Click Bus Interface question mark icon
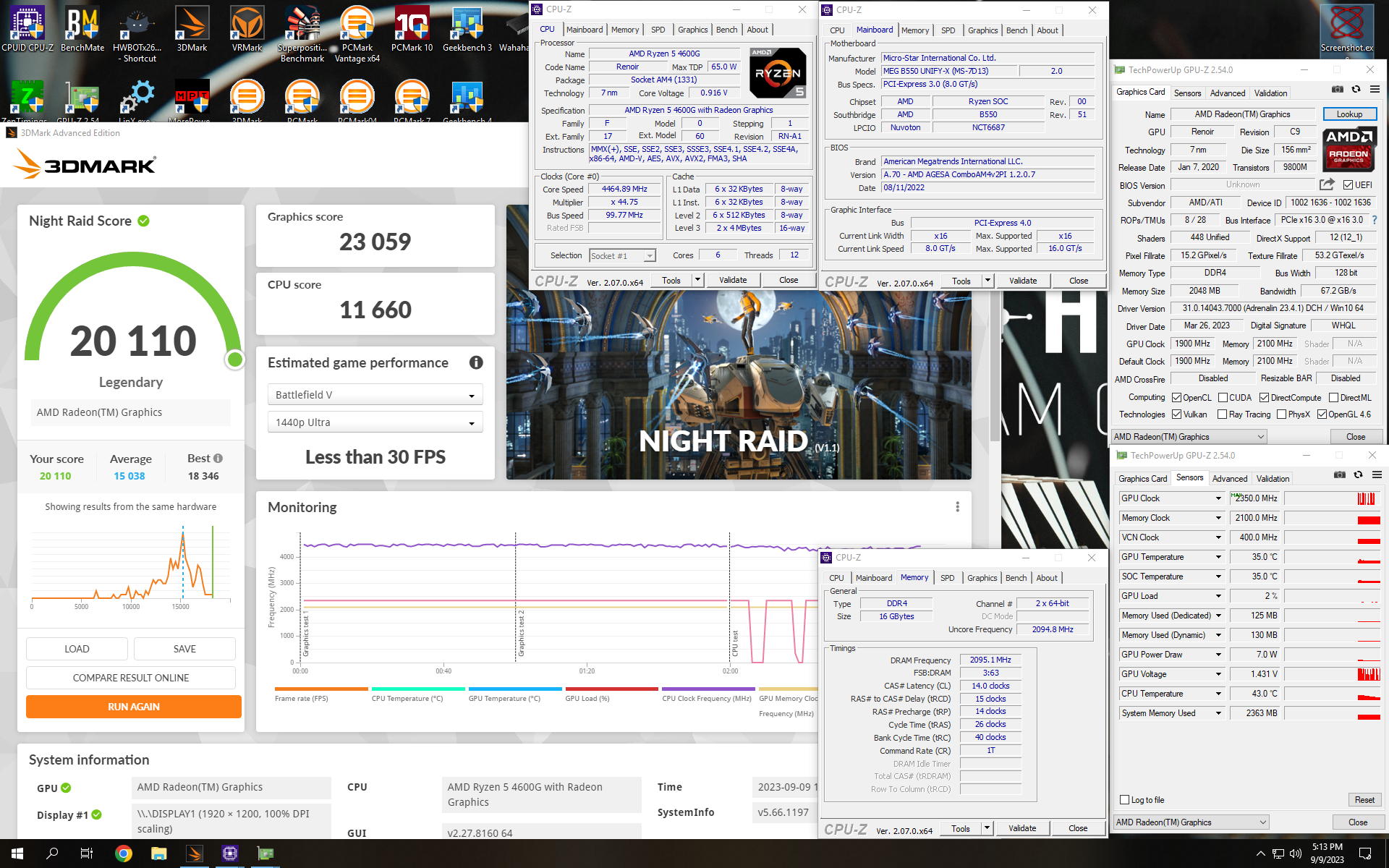1389x868 pixels. click(1375, 220)
